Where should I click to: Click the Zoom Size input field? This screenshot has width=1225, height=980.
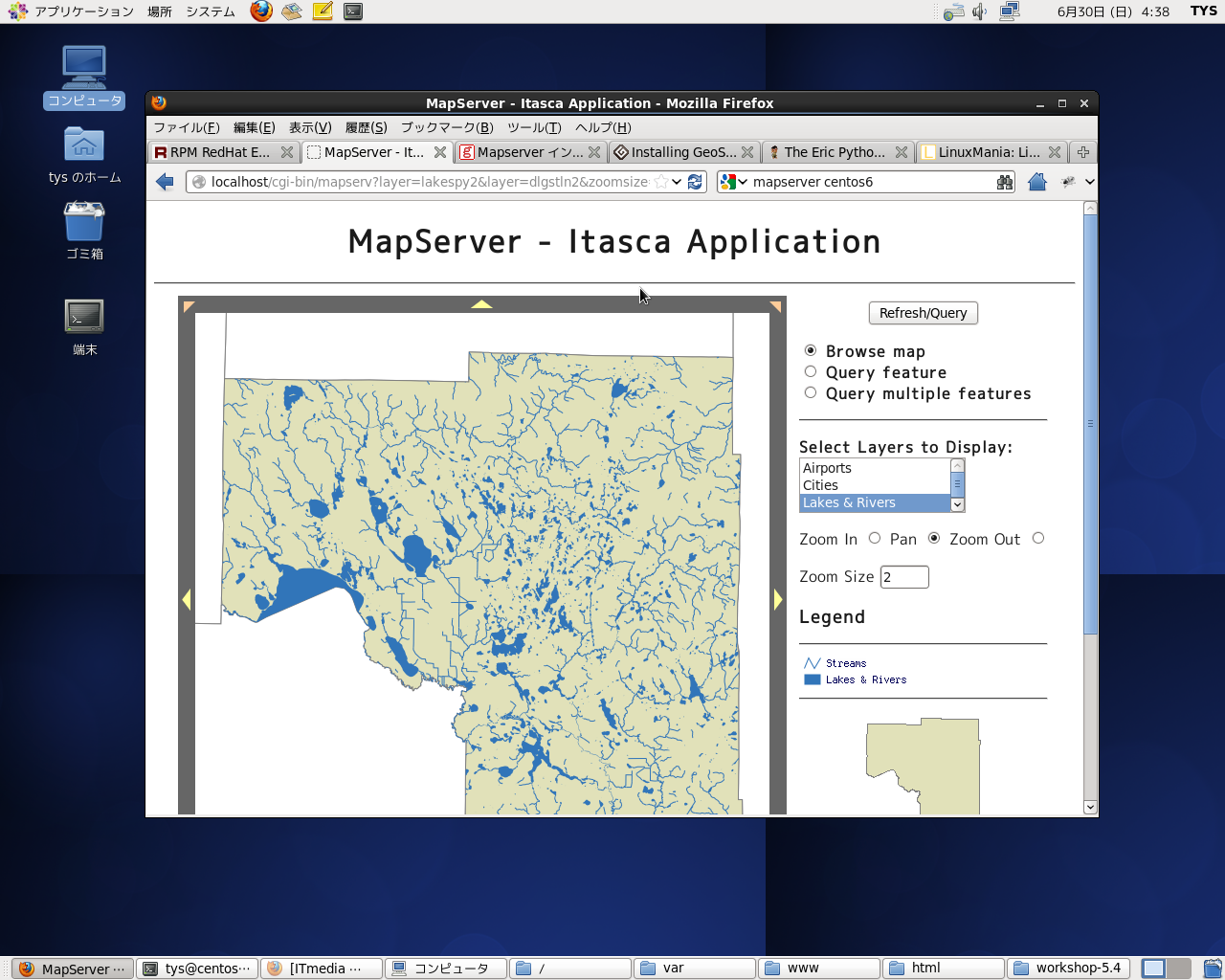904,577
